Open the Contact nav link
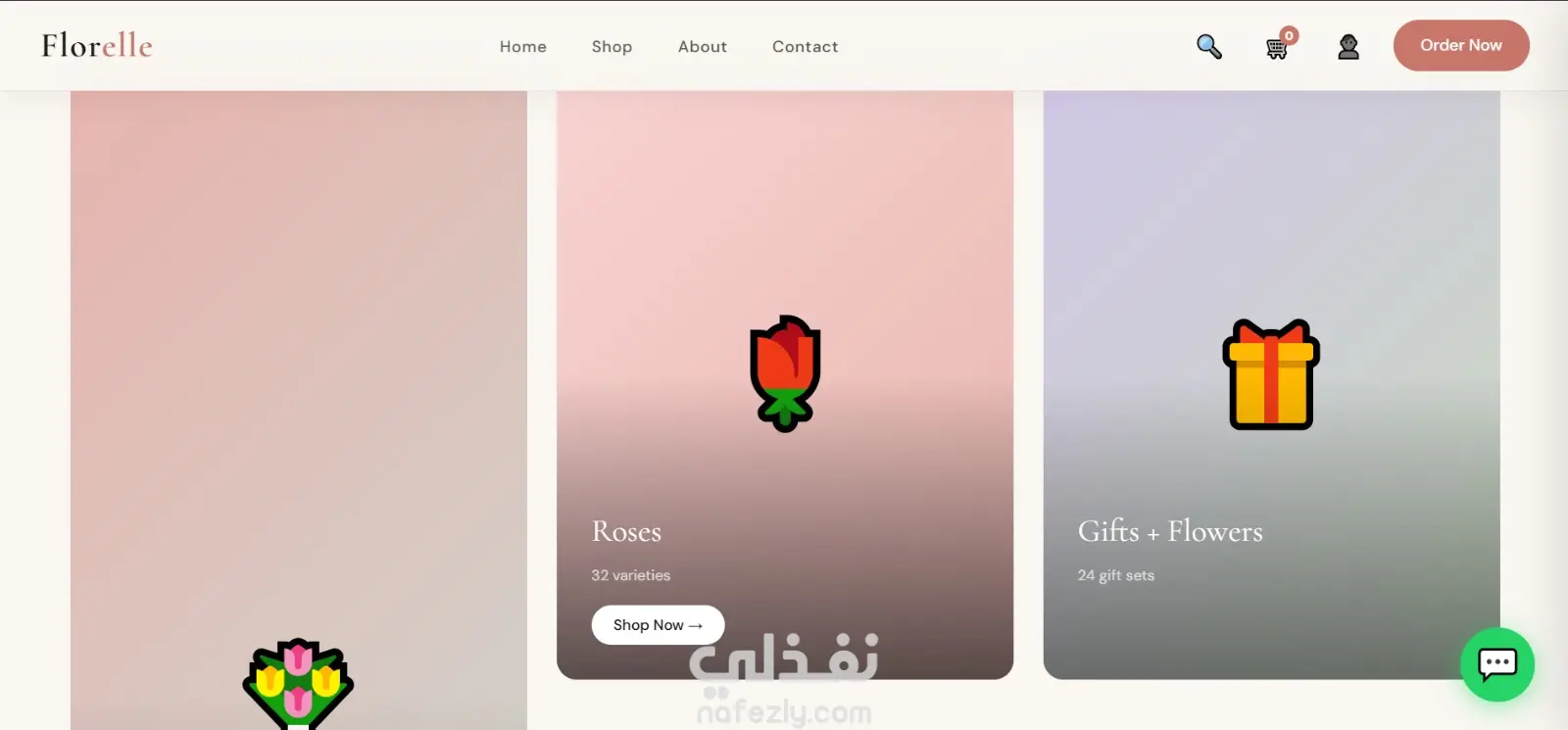Screen dimensions: 1568x730 [x=806, y=46]
